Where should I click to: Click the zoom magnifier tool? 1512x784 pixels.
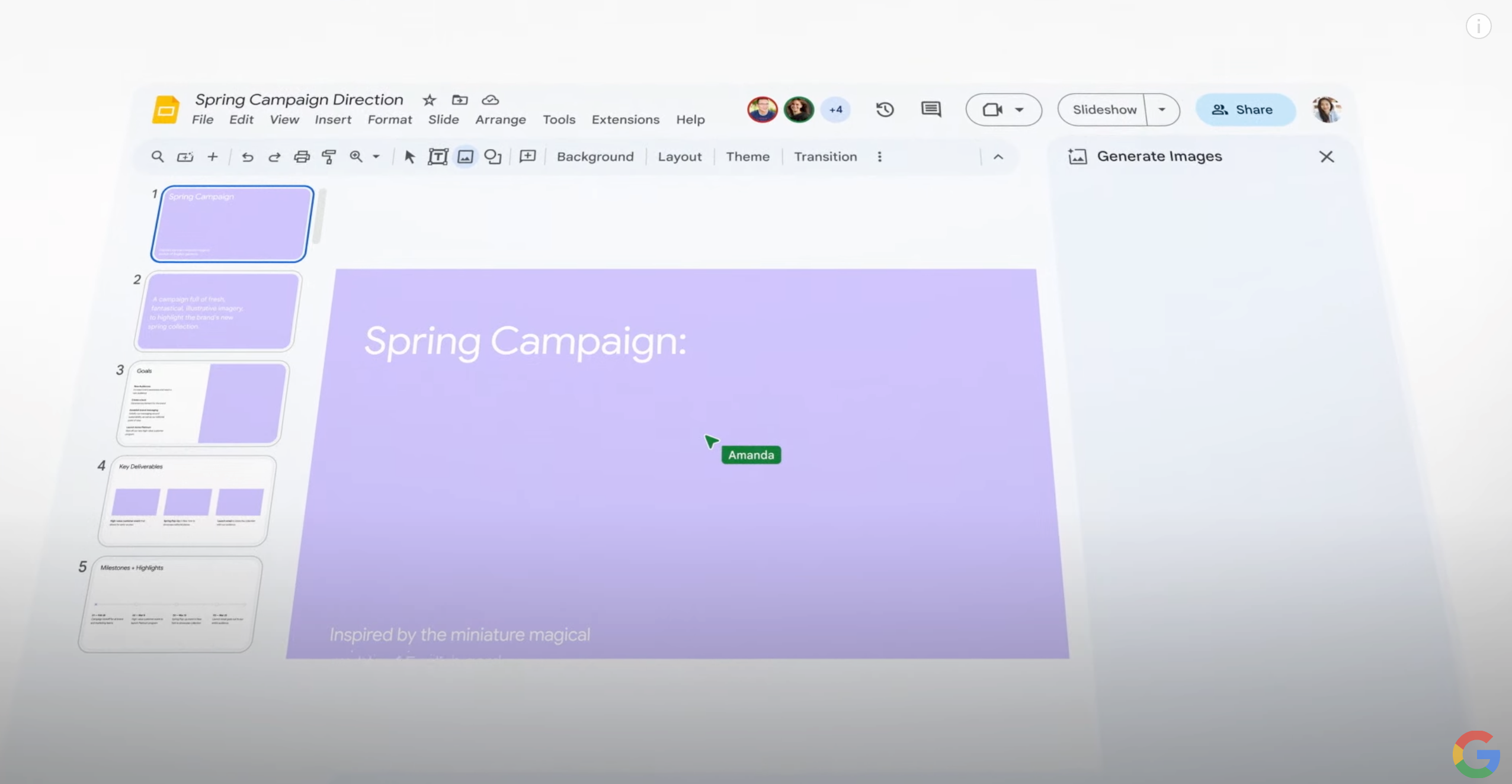pyautogui.click(x=356, y=156)
